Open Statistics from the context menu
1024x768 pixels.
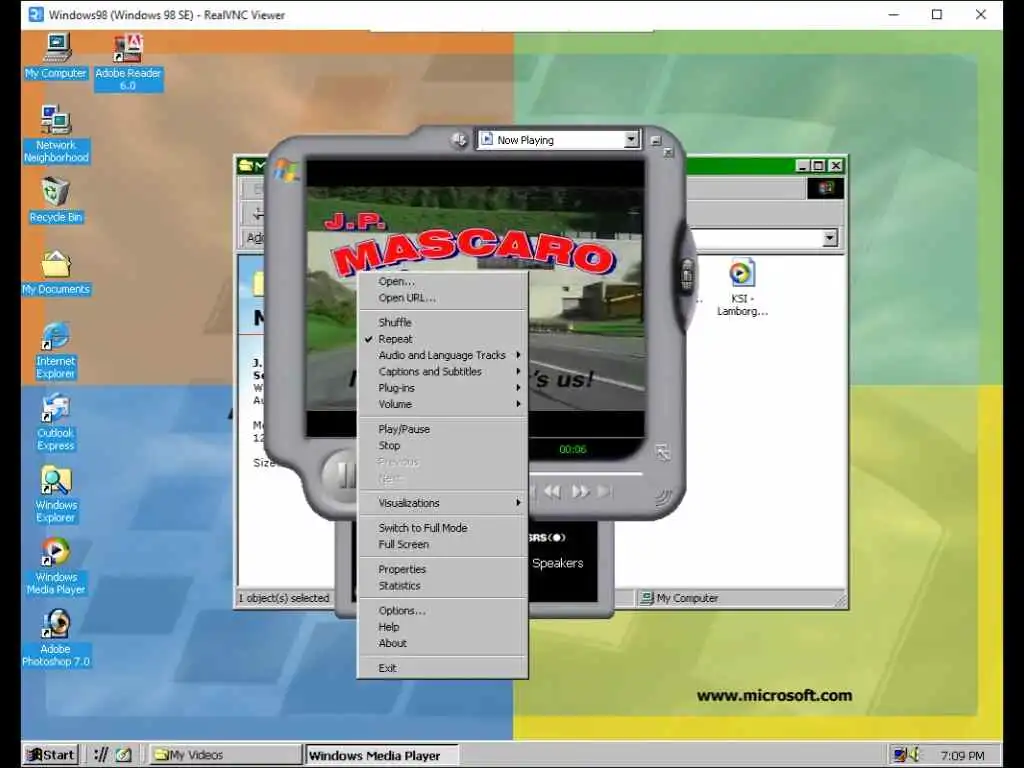pyautogui.click(x=443, y=586)
